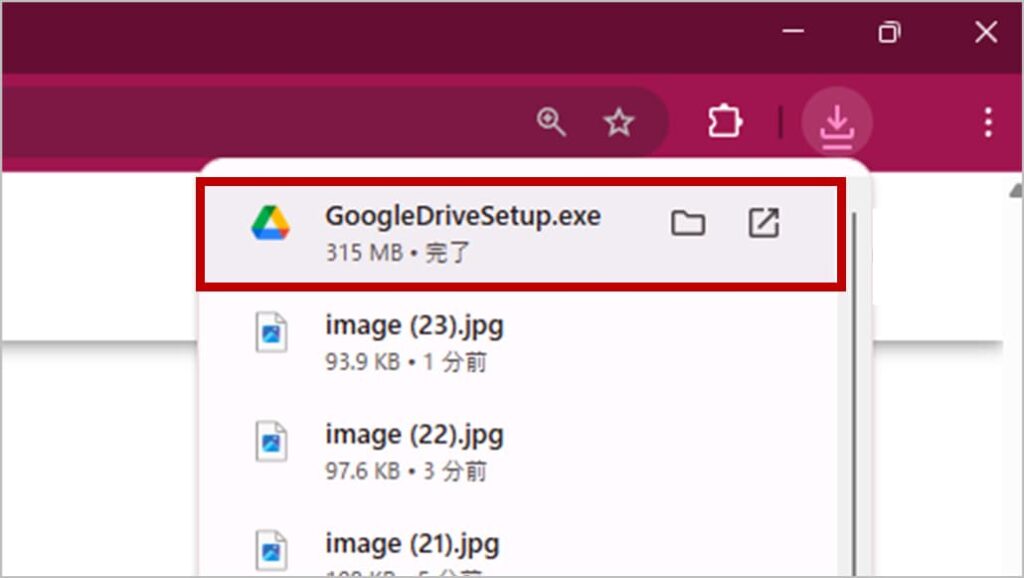Open Chrome's three-dot menu
This screenshot has width=1024, height=578.
click(987, 123)
